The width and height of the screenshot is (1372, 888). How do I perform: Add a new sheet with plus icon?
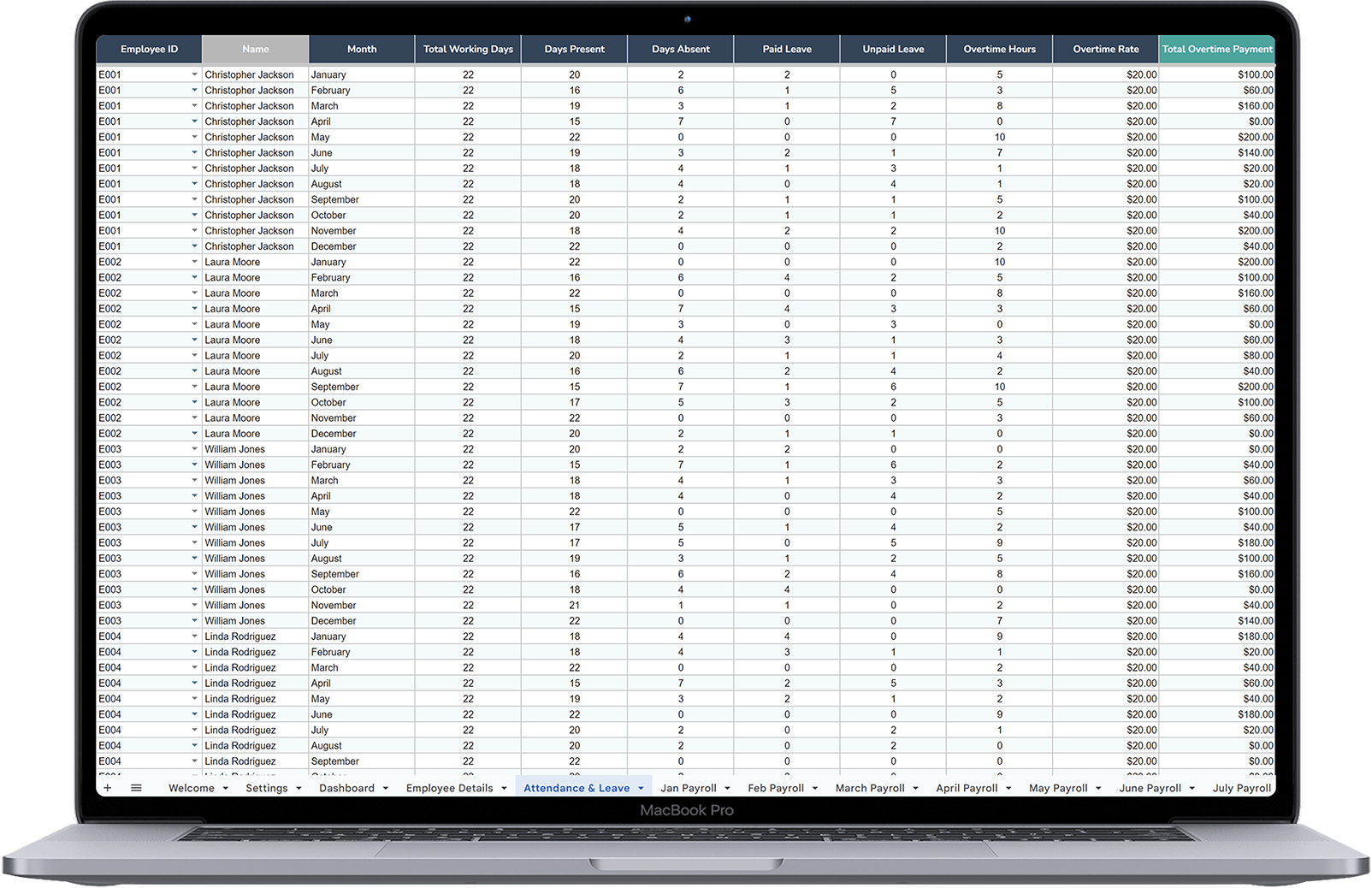(108, 788)
